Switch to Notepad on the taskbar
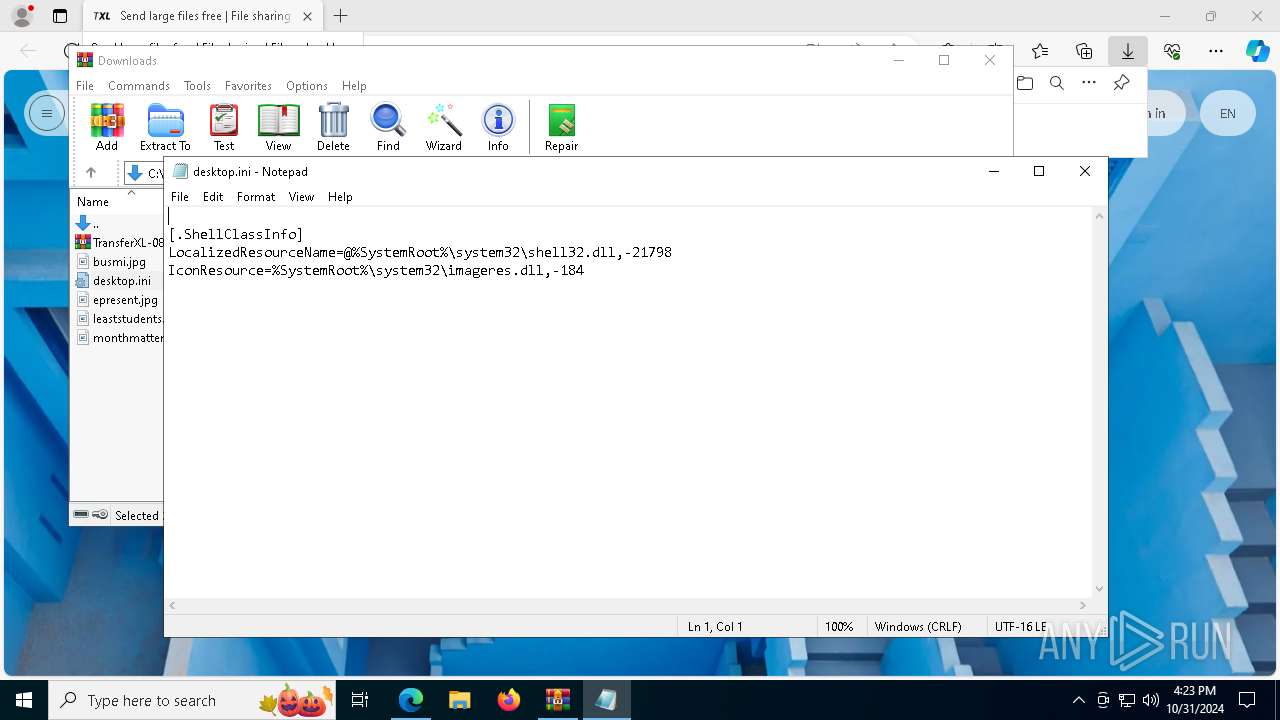 coord(606,700)
